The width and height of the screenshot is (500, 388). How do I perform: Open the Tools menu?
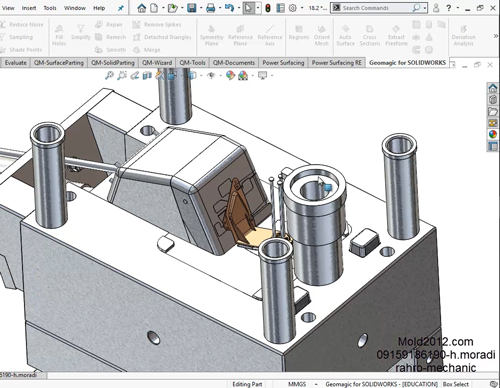click(x=50, y=8)
